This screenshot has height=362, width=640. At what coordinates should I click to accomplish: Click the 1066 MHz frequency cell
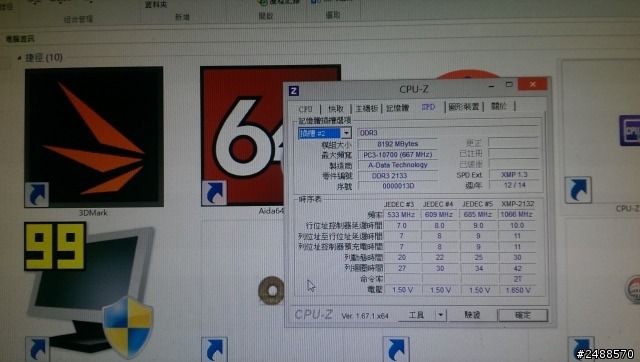coord(517,214)
